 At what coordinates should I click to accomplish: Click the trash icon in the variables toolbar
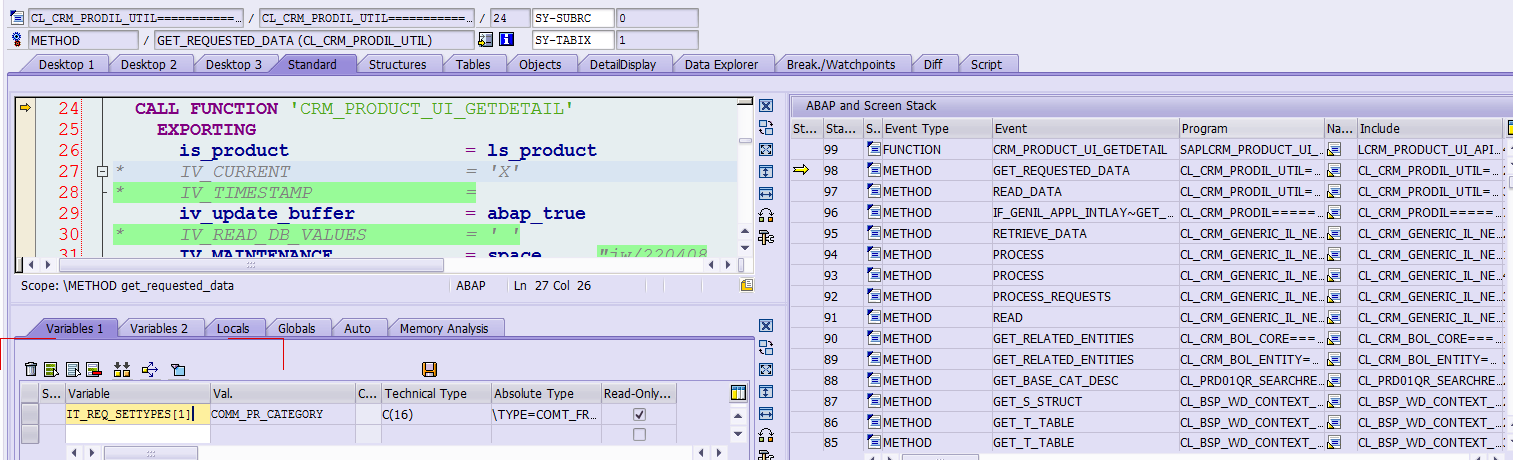(x=31, y=370)
